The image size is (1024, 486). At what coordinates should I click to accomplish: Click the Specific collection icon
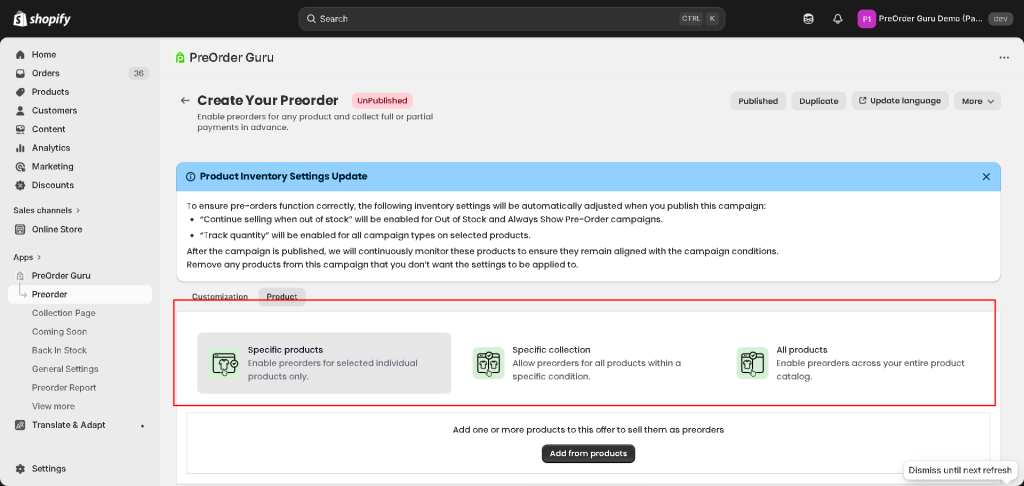[488, 363]
